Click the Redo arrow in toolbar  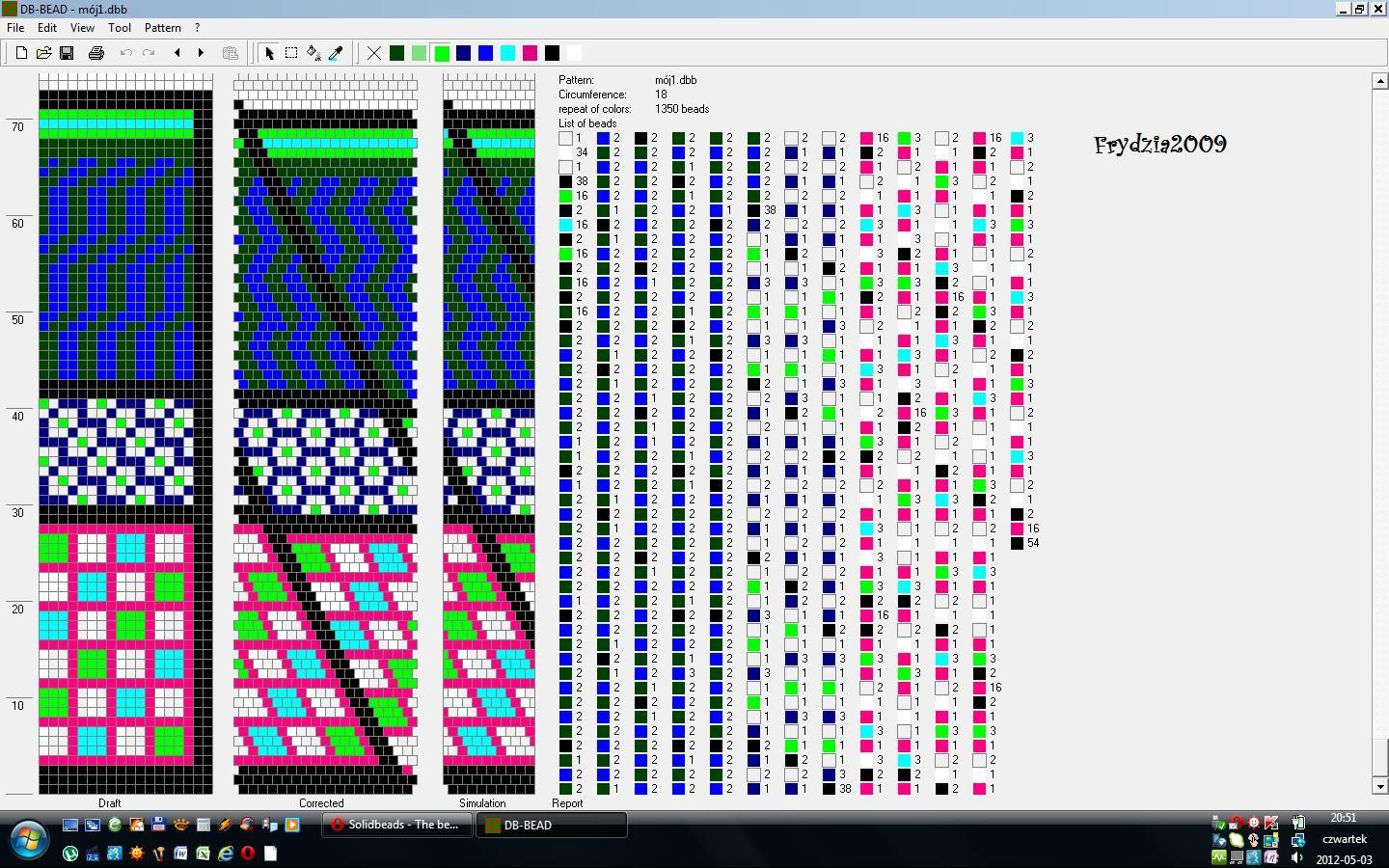(x=149, y=53)
